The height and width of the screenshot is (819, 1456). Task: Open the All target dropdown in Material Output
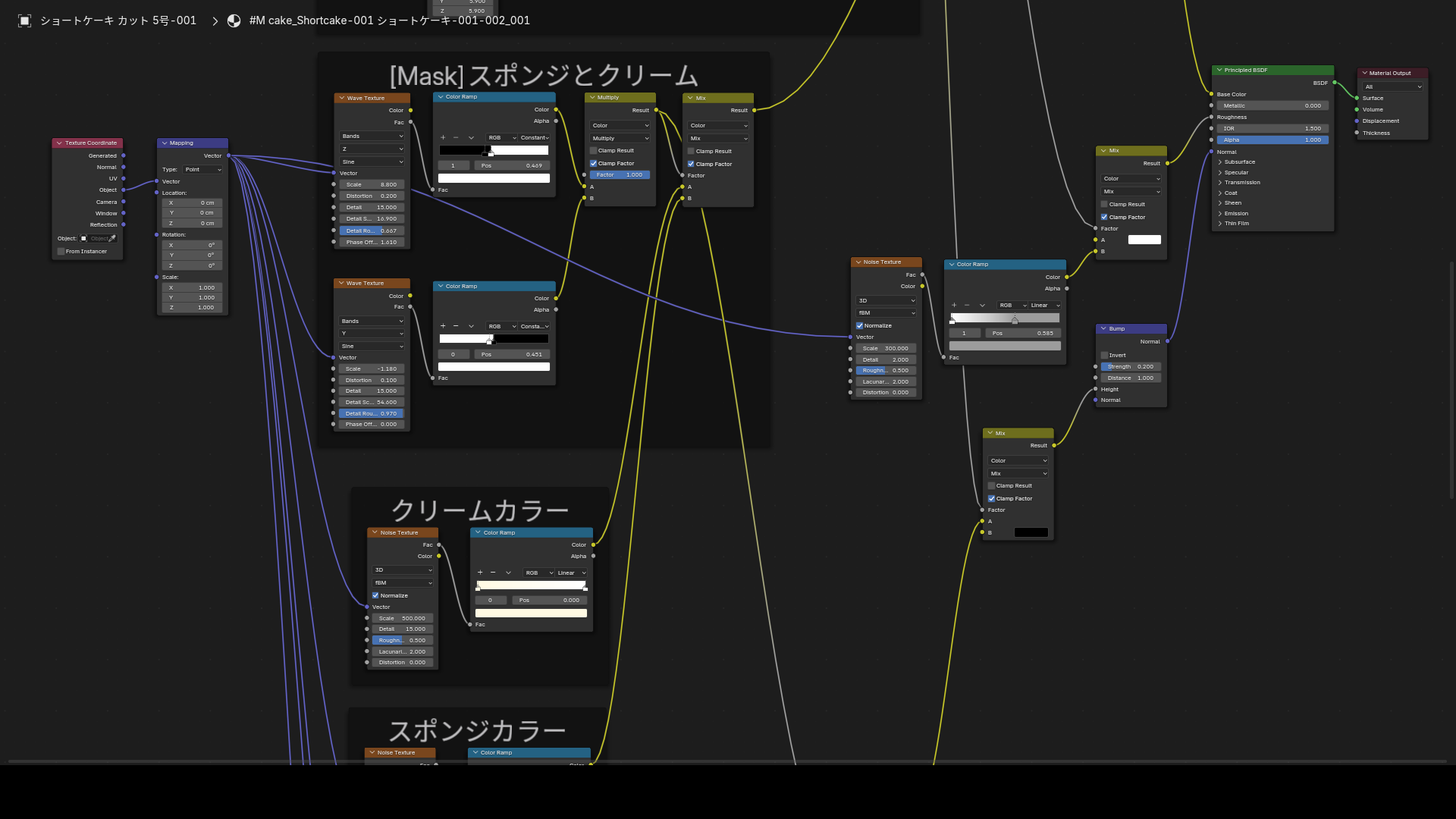point(1393,86)
